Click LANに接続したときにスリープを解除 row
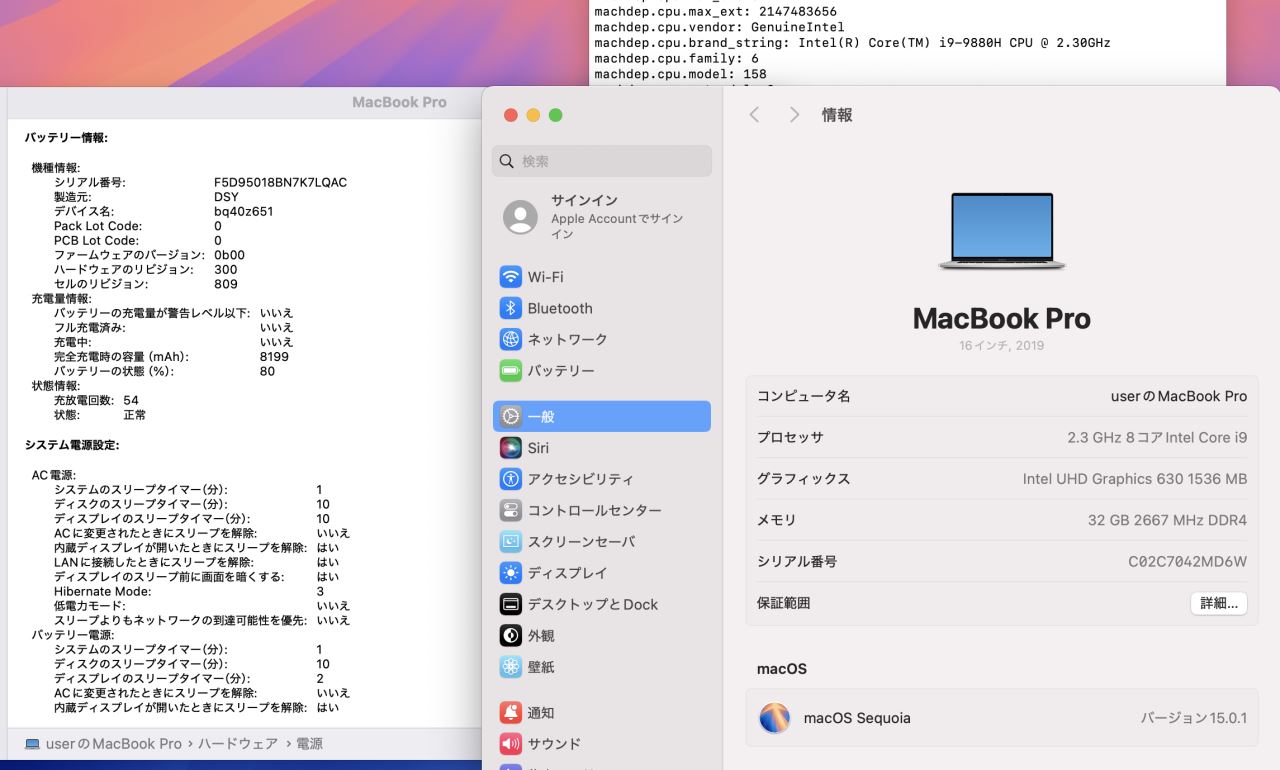1280x770 pixels. tap(196, 562)
